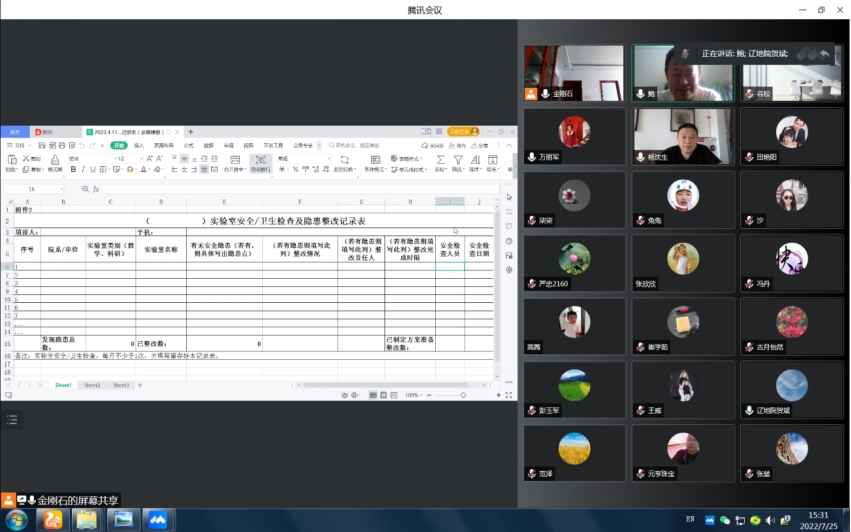Open the Formulas ribbon tab
Screen dimensions: 851x532
(188, 145)
